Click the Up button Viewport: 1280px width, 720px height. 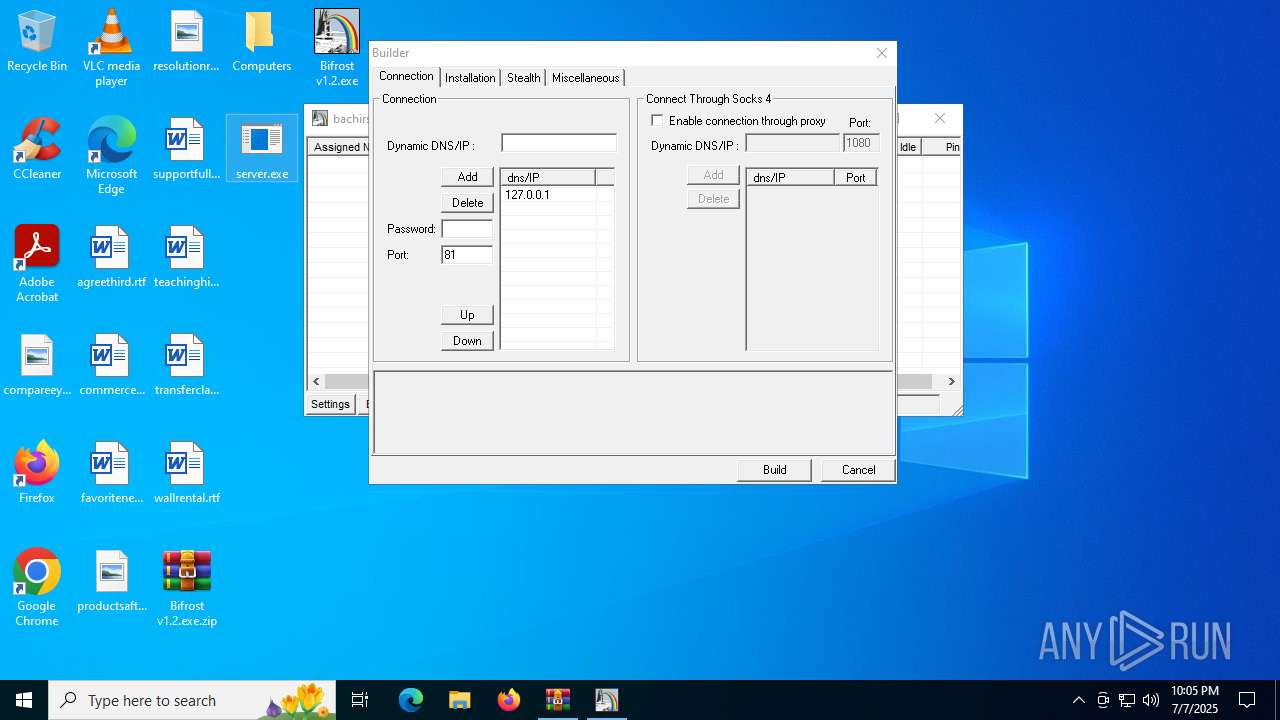click(x=467, y=315)
